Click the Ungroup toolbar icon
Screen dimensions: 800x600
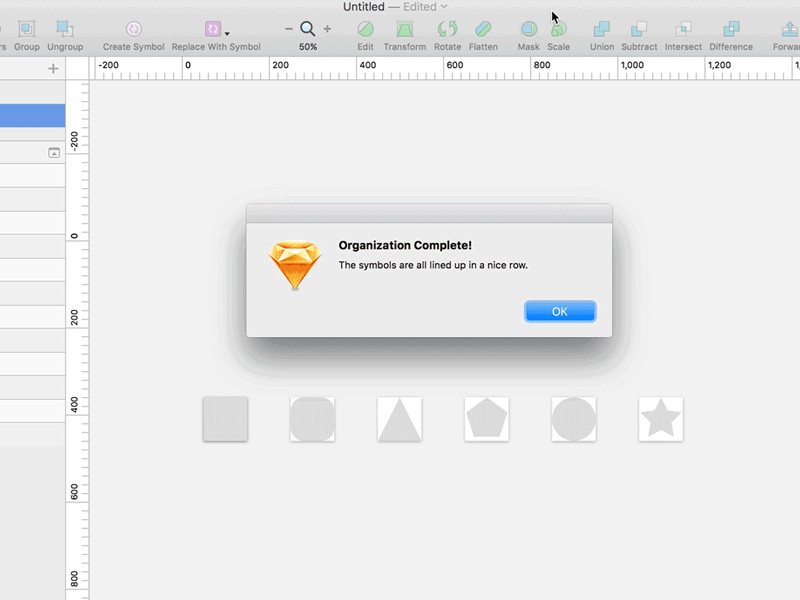(x=65, y=29)
